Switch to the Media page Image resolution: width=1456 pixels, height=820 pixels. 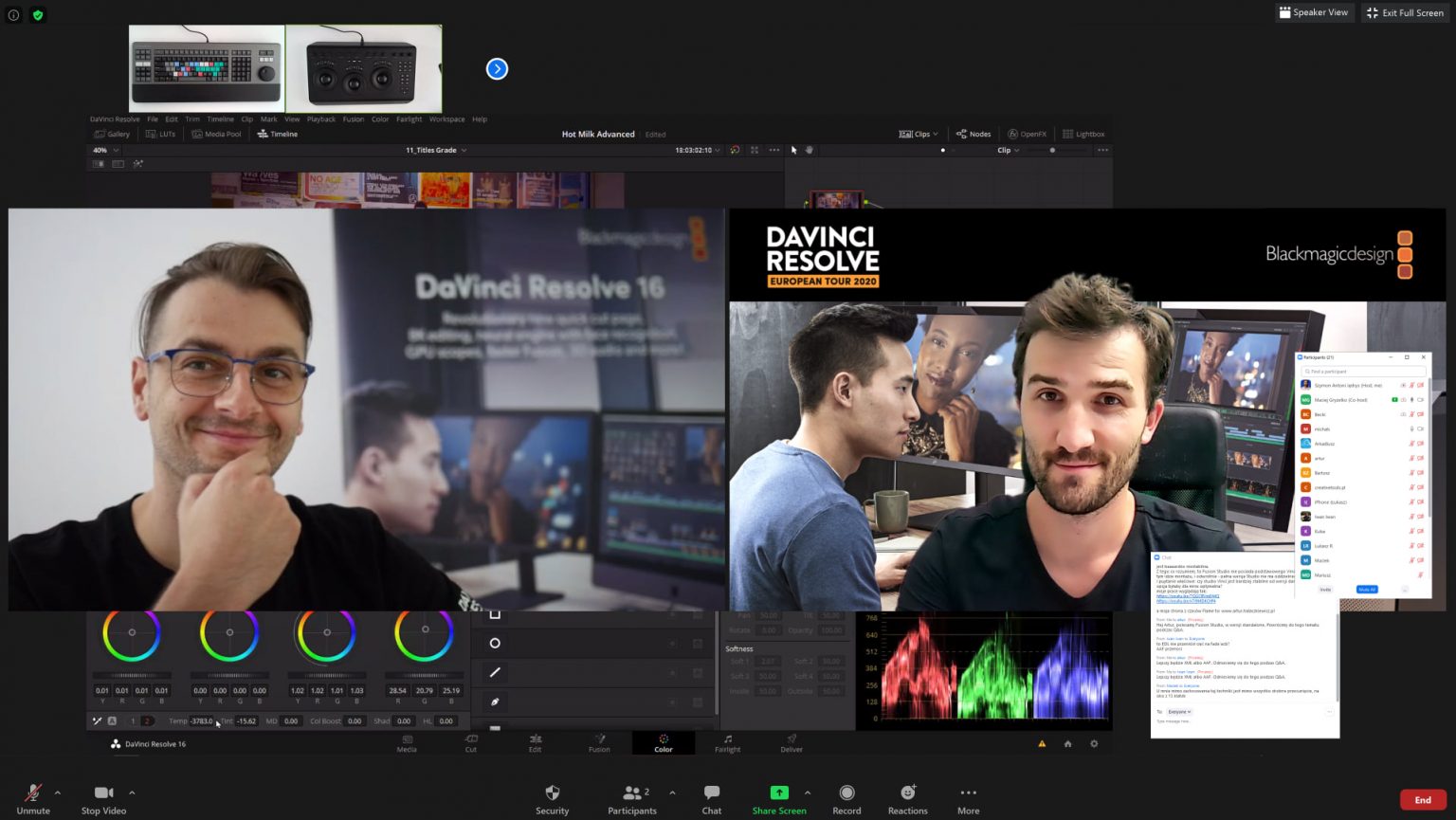407,743
